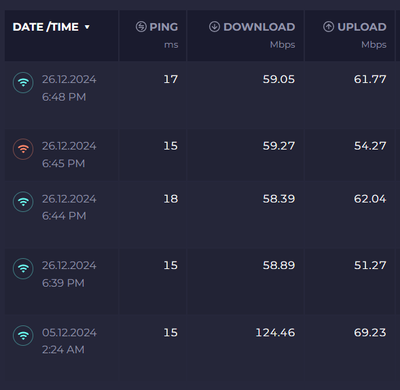Viewport: 400px width, 390px height.
Task: Select the 62.04 upload value
Action: click(370, 199)
